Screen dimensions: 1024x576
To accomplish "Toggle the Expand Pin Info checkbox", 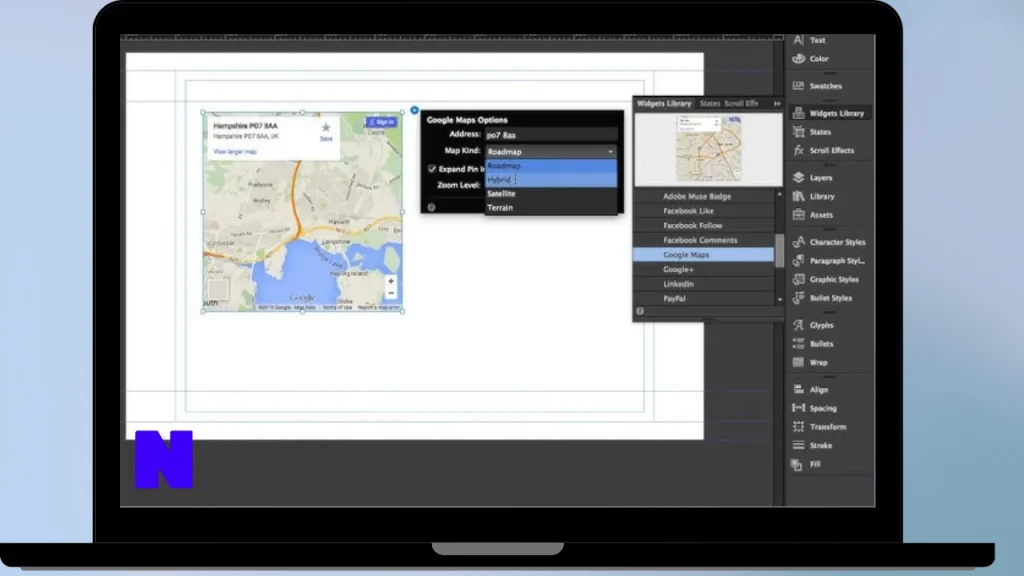I will point(432,168).
